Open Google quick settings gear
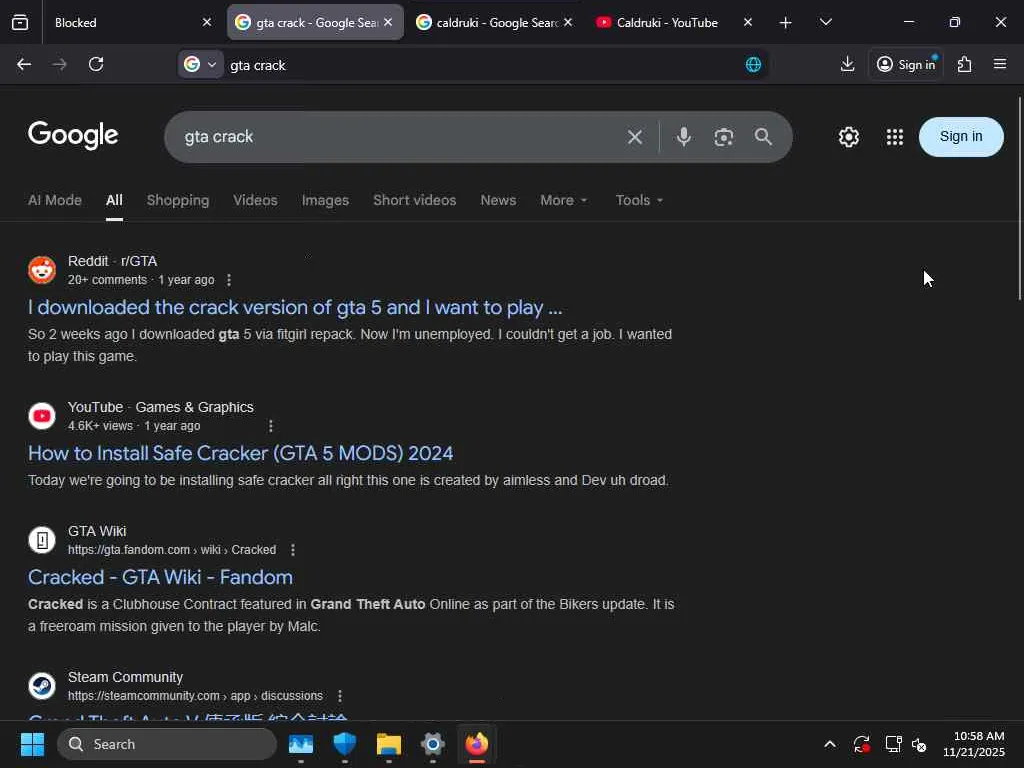This screenshot has width=1024, height=768. coord(848,137)
